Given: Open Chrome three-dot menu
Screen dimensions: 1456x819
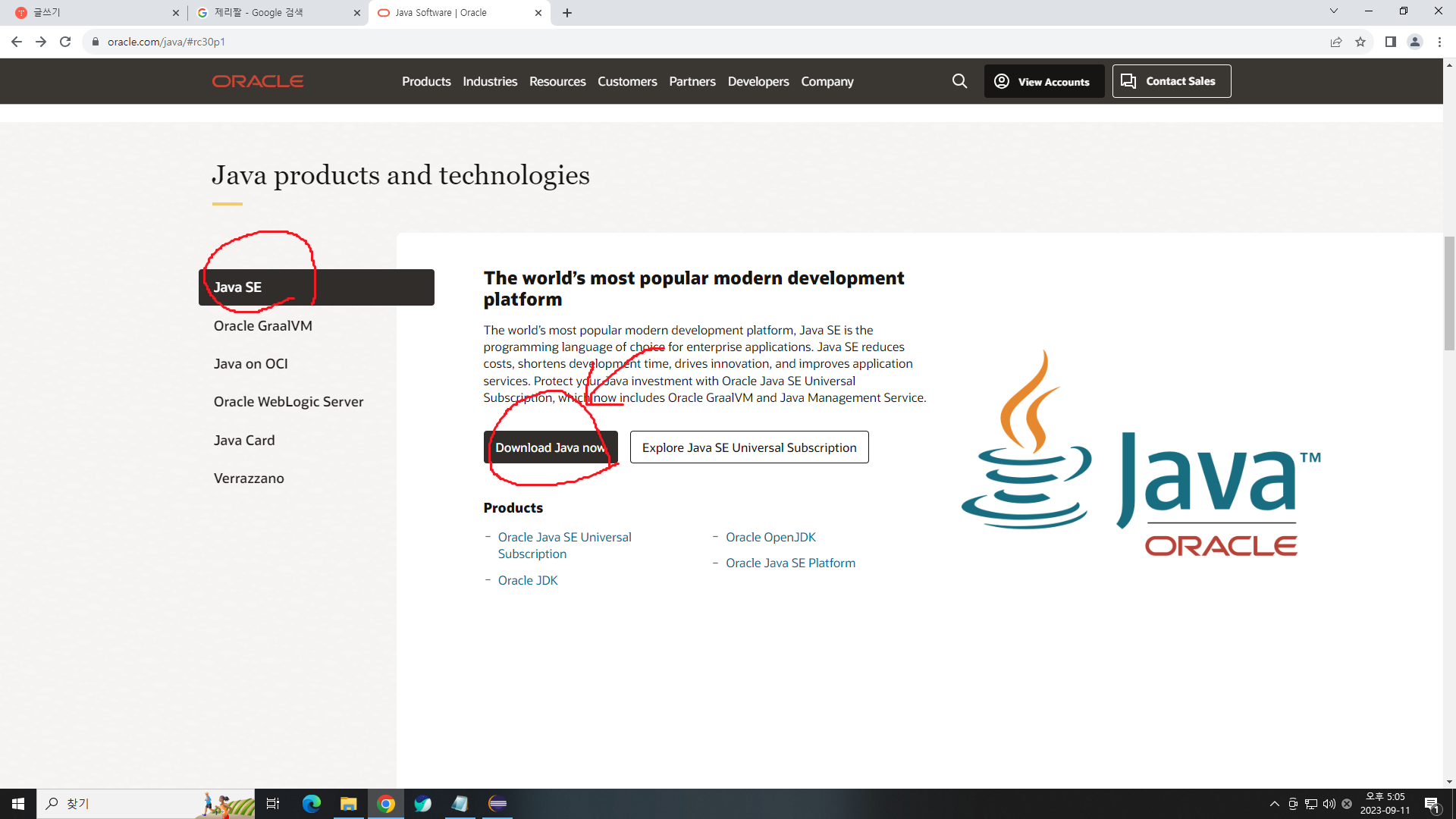Looking at the screenshot, I should point(1439,42).
